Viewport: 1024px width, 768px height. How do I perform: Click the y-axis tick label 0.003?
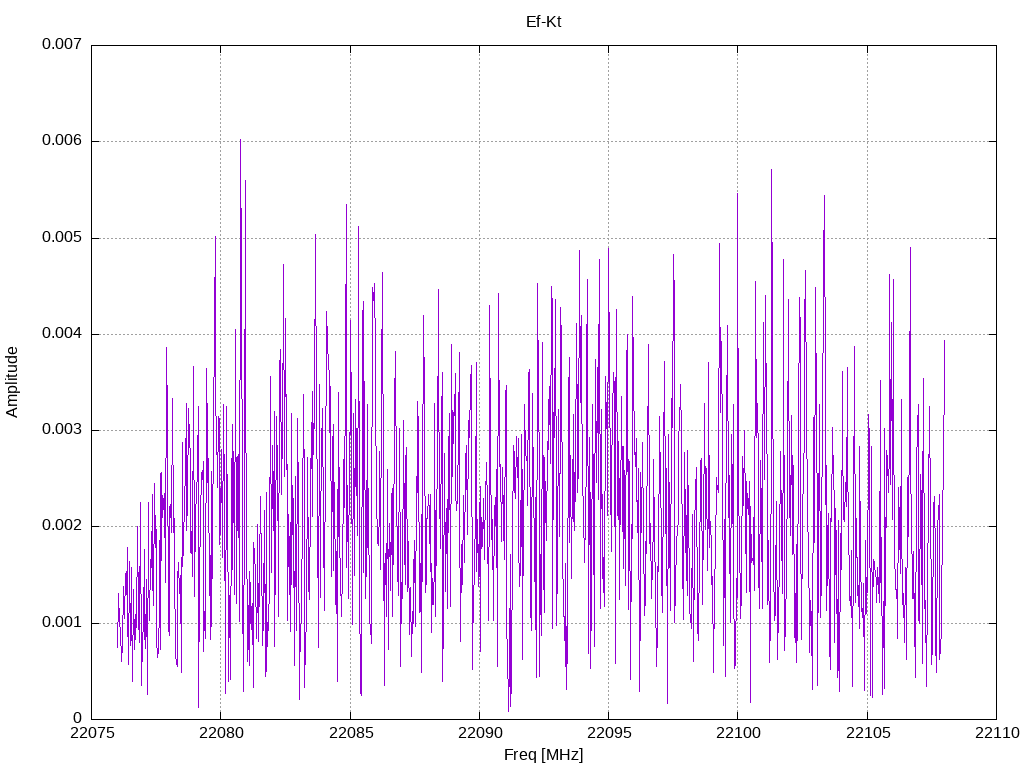coord(62,430)
